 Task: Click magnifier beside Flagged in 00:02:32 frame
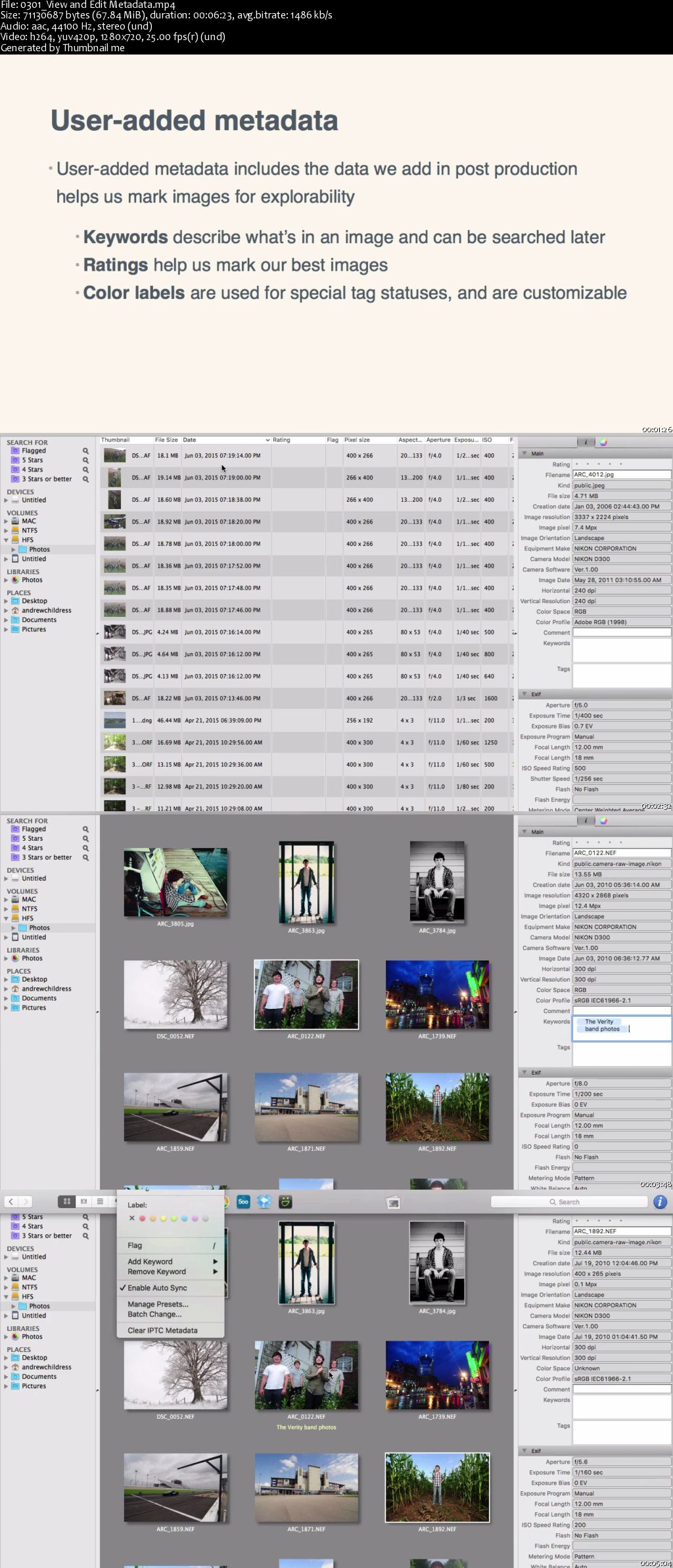(85, 451)
